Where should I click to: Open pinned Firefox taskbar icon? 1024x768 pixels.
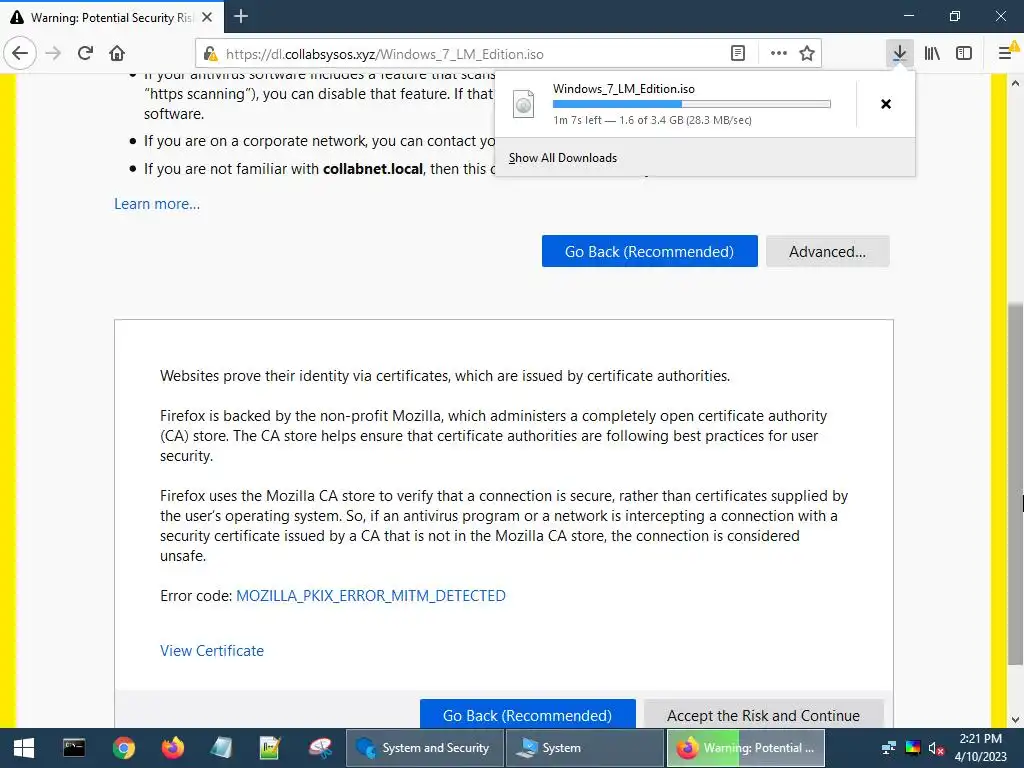coord(172,748)
